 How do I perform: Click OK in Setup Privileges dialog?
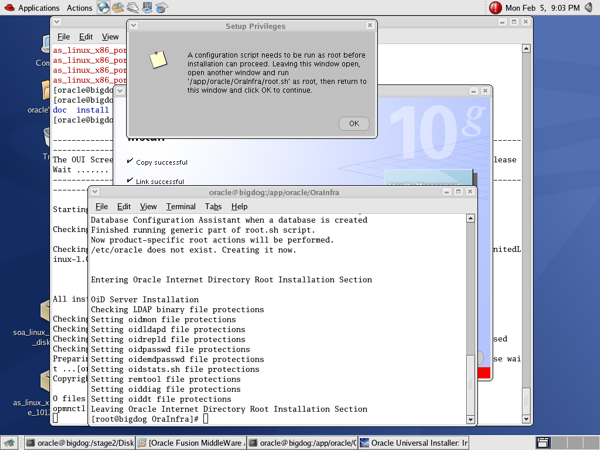[354, 124]
